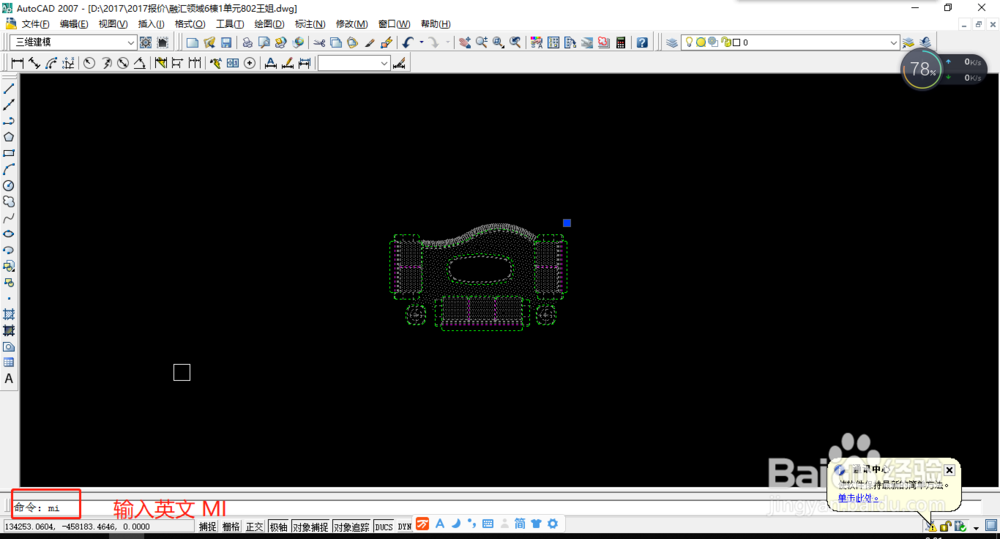
Task: Open the QuickCalc calculator icon
Action: click(620, 43)
